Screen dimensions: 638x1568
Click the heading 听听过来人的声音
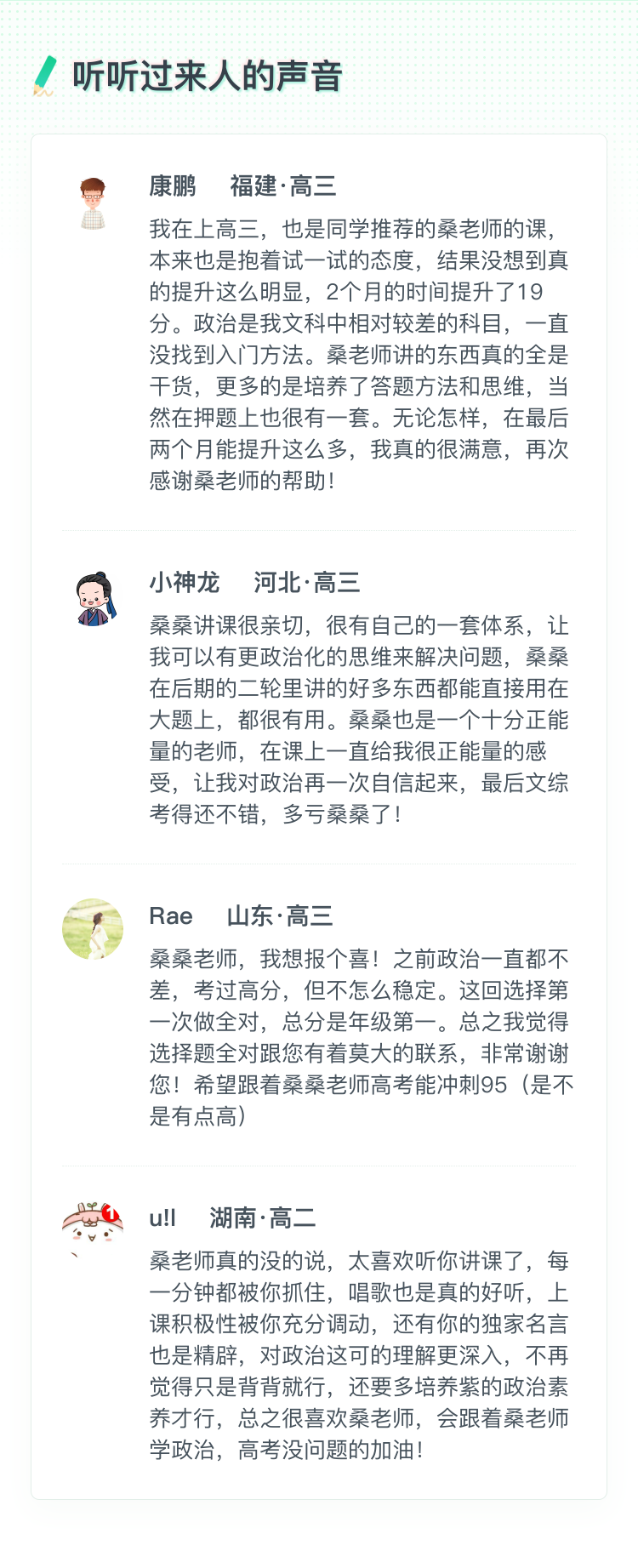click(x=207, y=77)
